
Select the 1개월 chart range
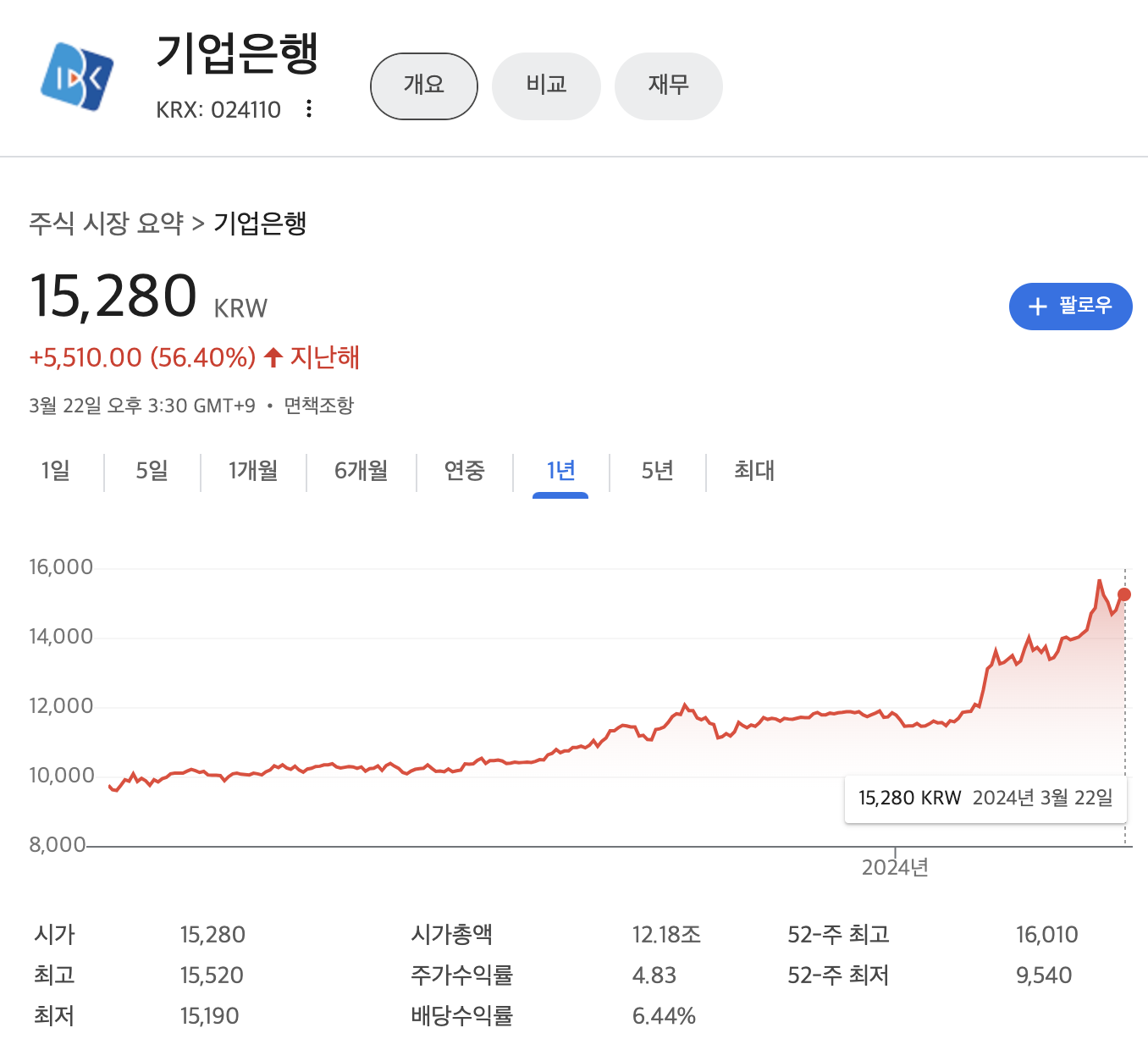253,471
